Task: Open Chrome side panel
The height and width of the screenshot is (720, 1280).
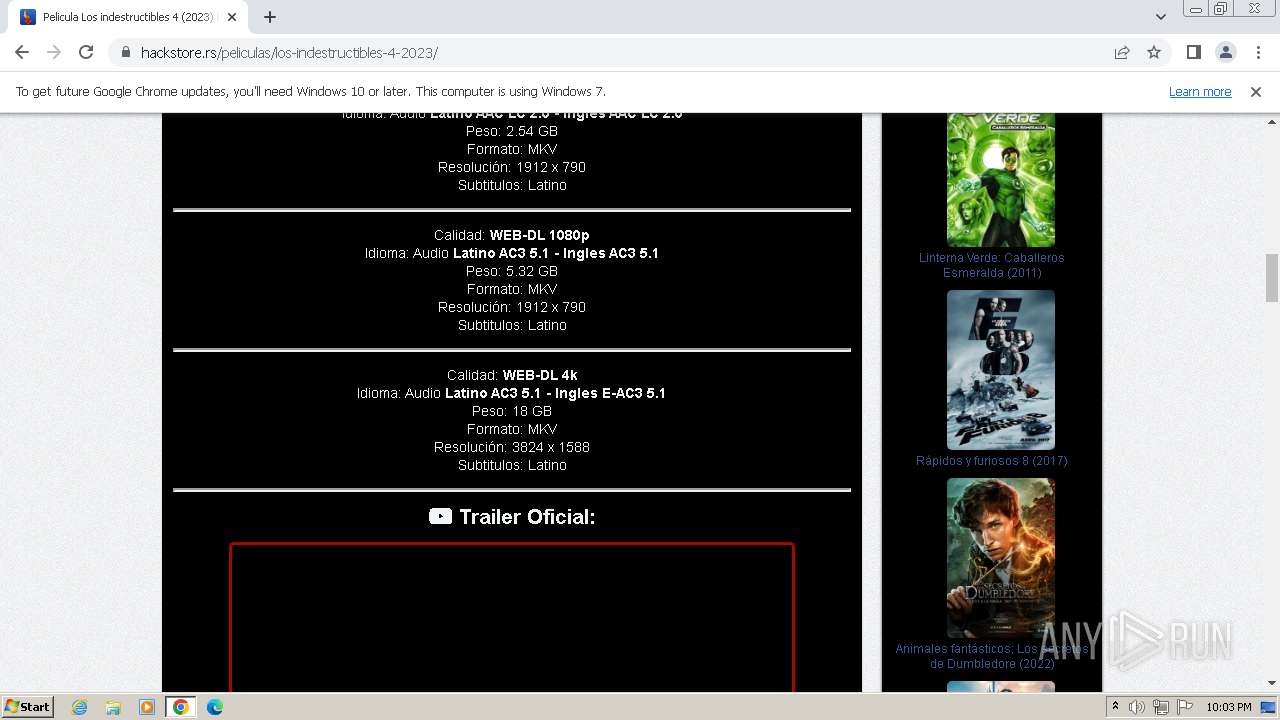Action: [1193, 52]
